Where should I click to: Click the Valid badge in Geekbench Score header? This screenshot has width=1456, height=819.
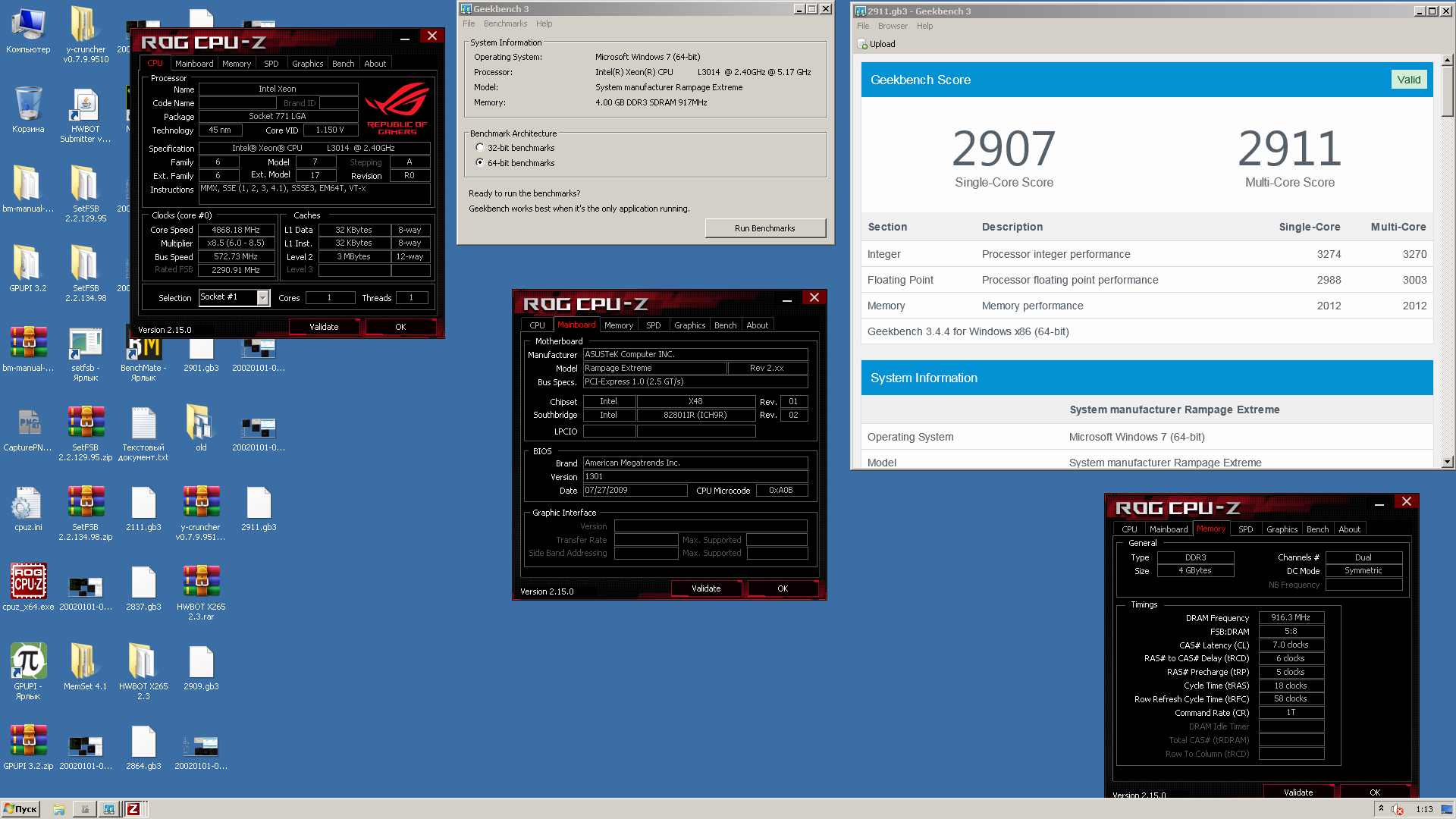click(1409, 80)
